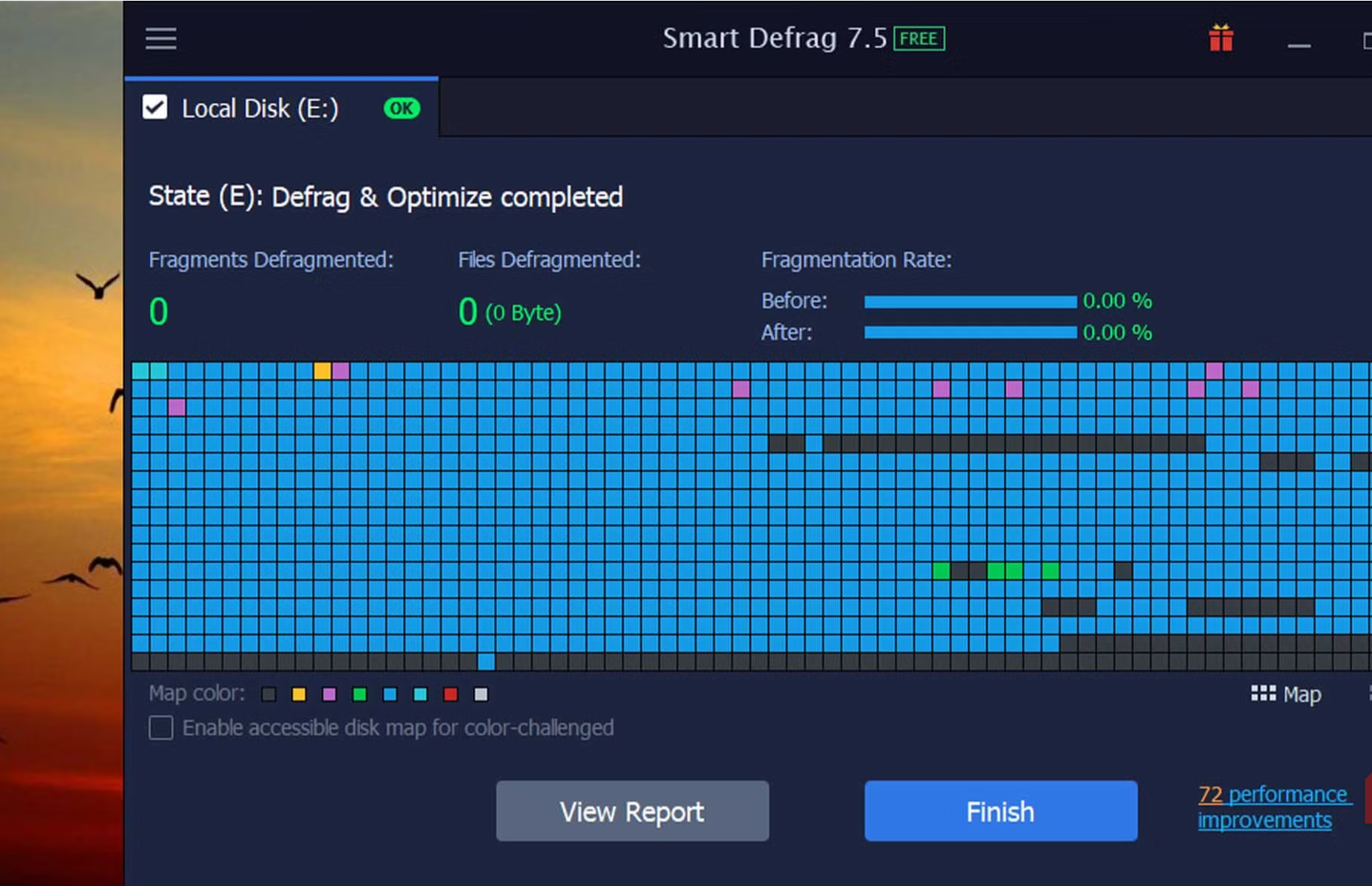The height and width of the screenshot is (886, 1372).
Task: Click the "Smart Defrag 7.5" title text
Action: tap(775, 38)
